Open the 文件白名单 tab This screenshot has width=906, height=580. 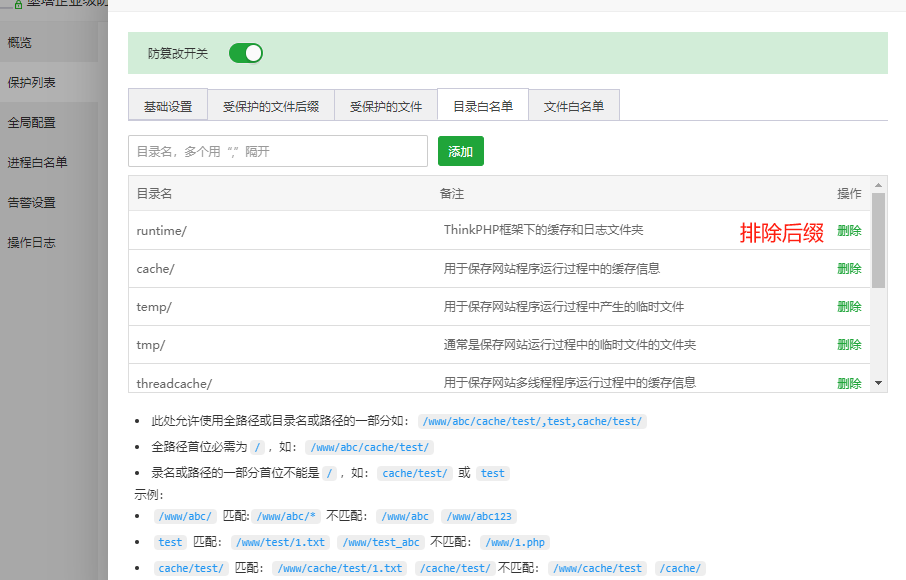tap(574, 105)
